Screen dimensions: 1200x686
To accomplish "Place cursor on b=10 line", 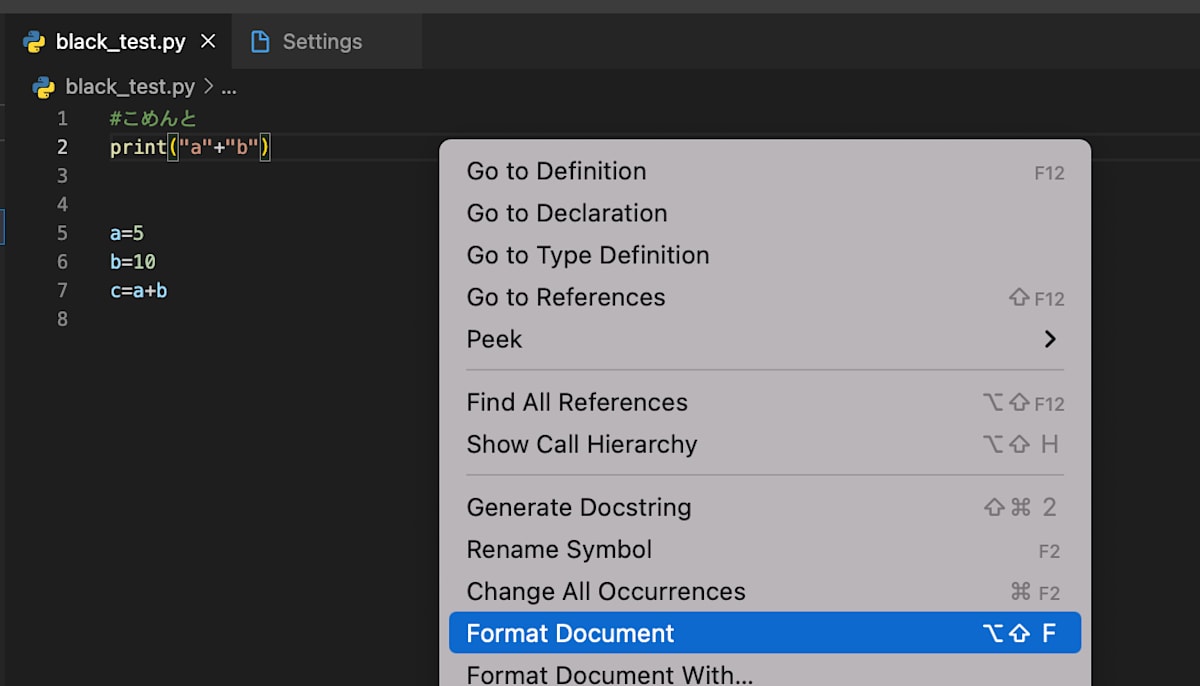I will [133, 262].
